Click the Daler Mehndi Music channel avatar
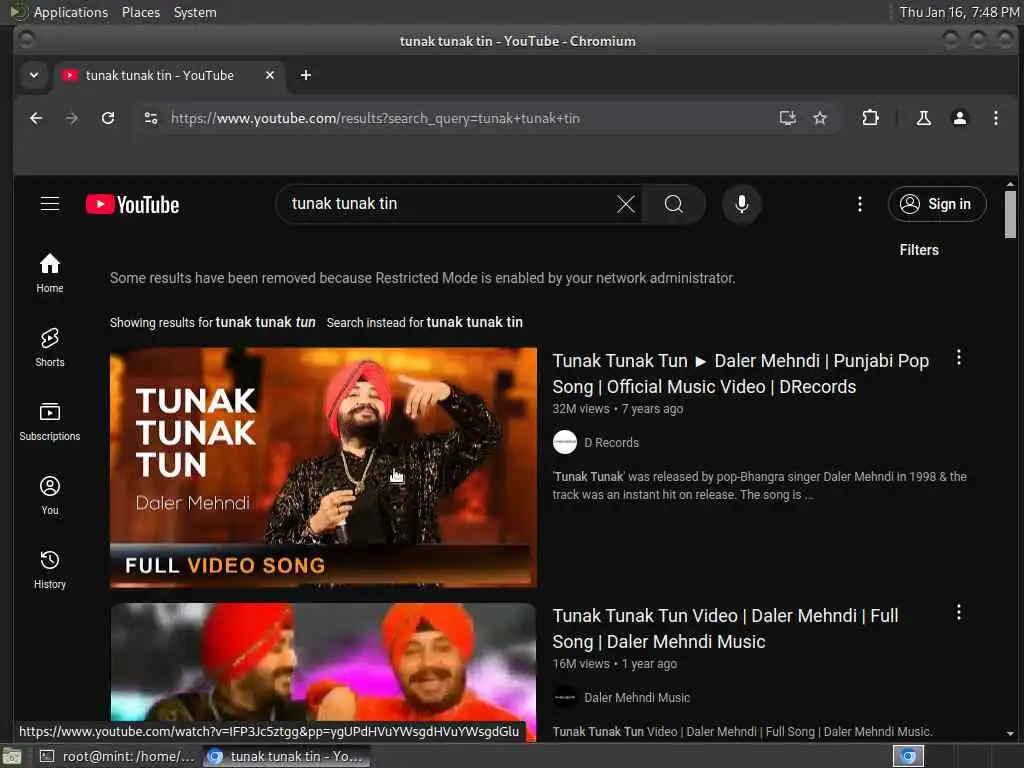 click(564, 697)
